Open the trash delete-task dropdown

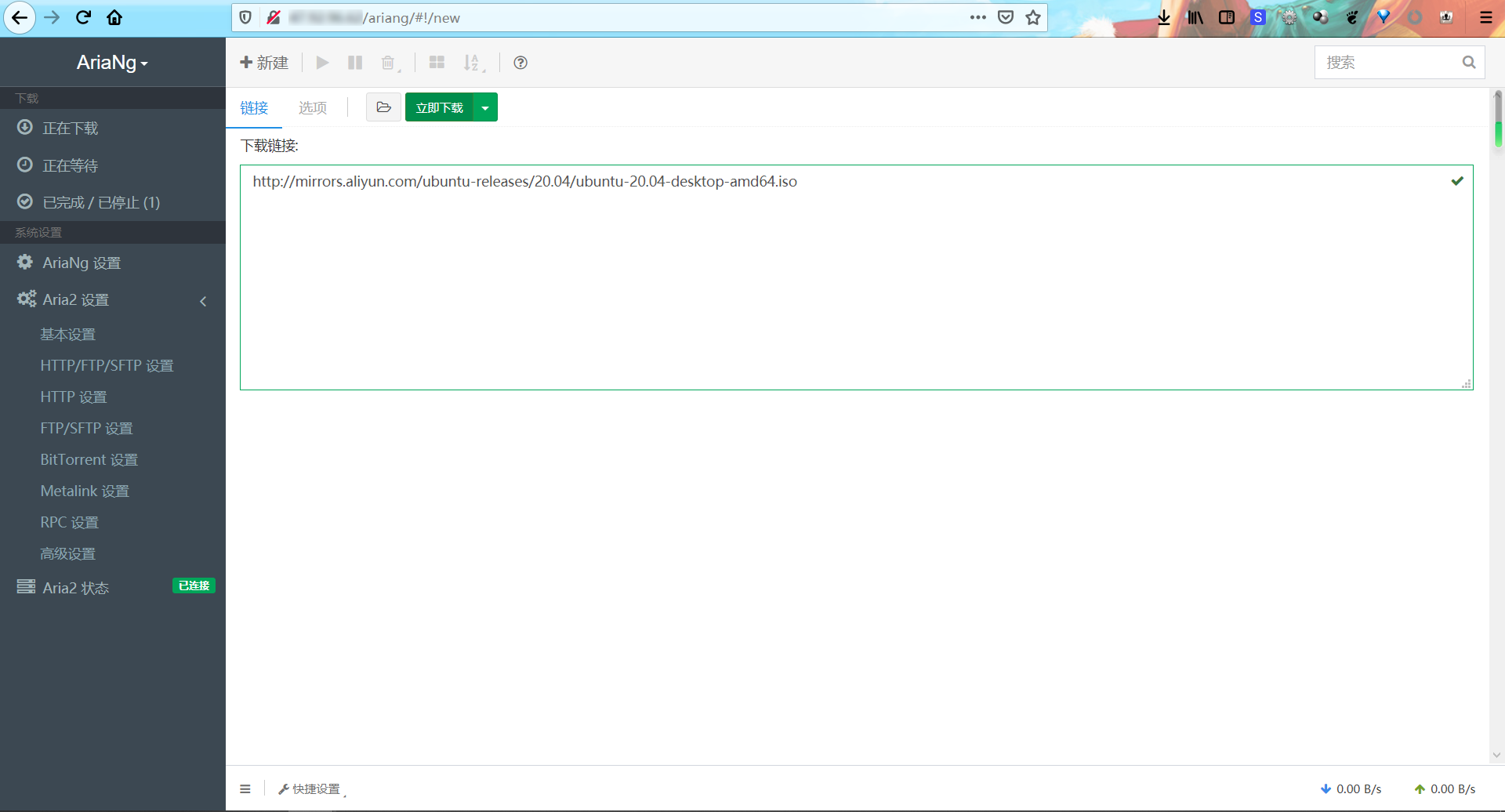point(390,63)
